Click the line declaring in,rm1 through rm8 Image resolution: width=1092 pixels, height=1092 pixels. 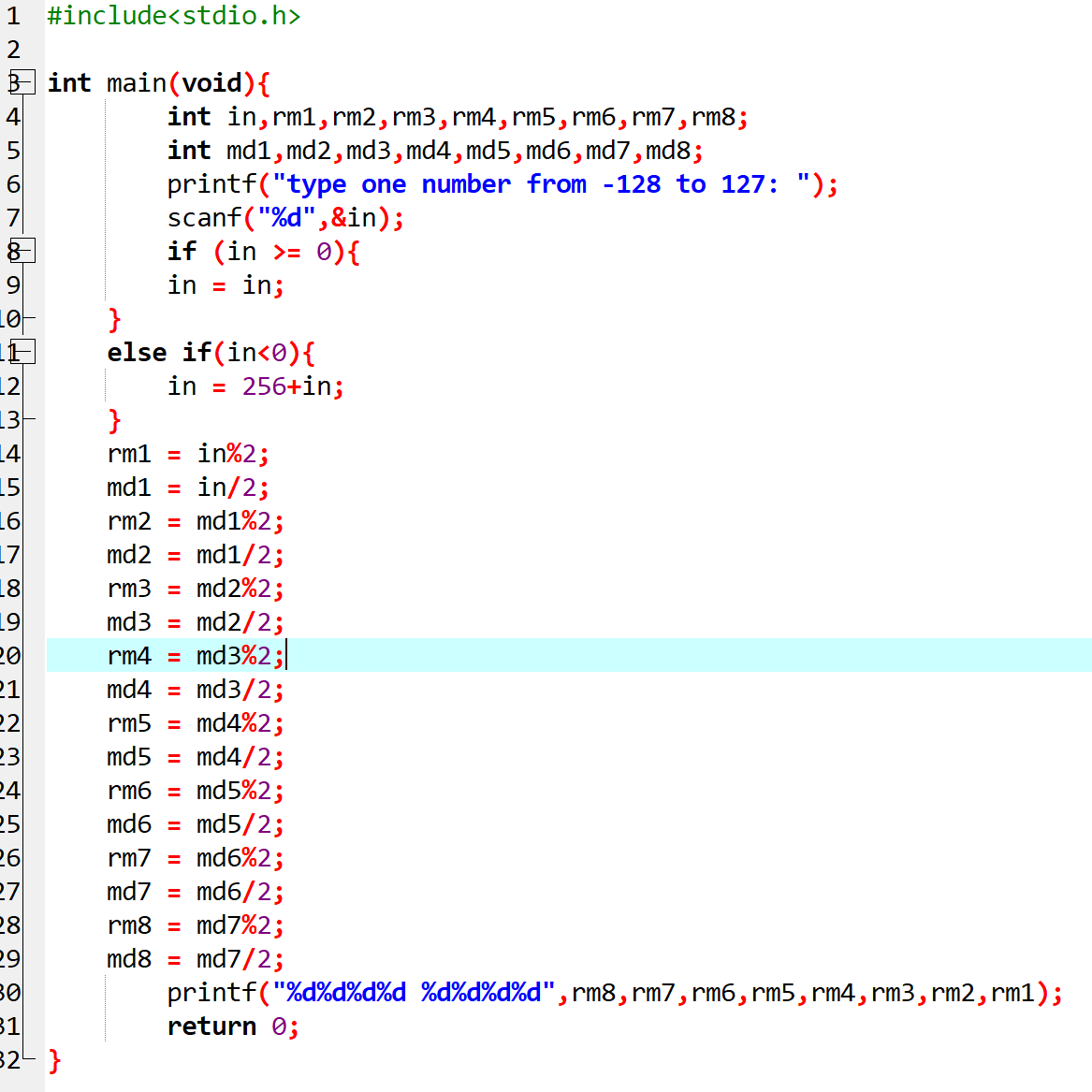click(x=458, y=117)
